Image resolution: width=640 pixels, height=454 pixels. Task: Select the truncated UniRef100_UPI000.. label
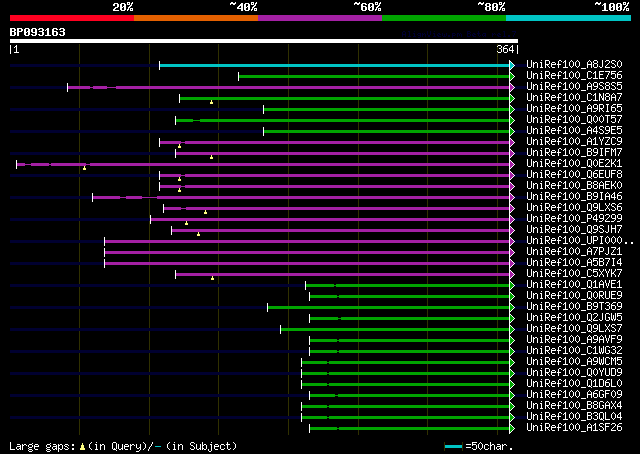[x=580, y=241]
